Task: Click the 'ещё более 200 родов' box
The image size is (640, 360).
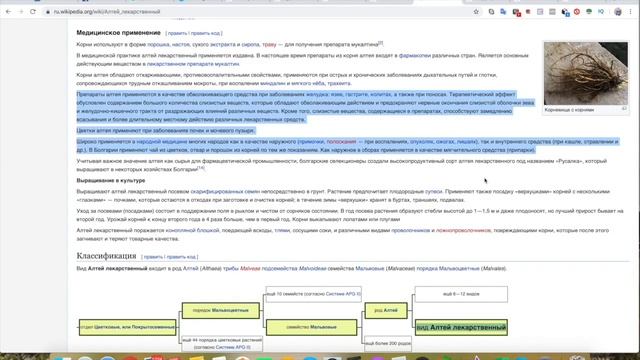Action: point(388,344)
